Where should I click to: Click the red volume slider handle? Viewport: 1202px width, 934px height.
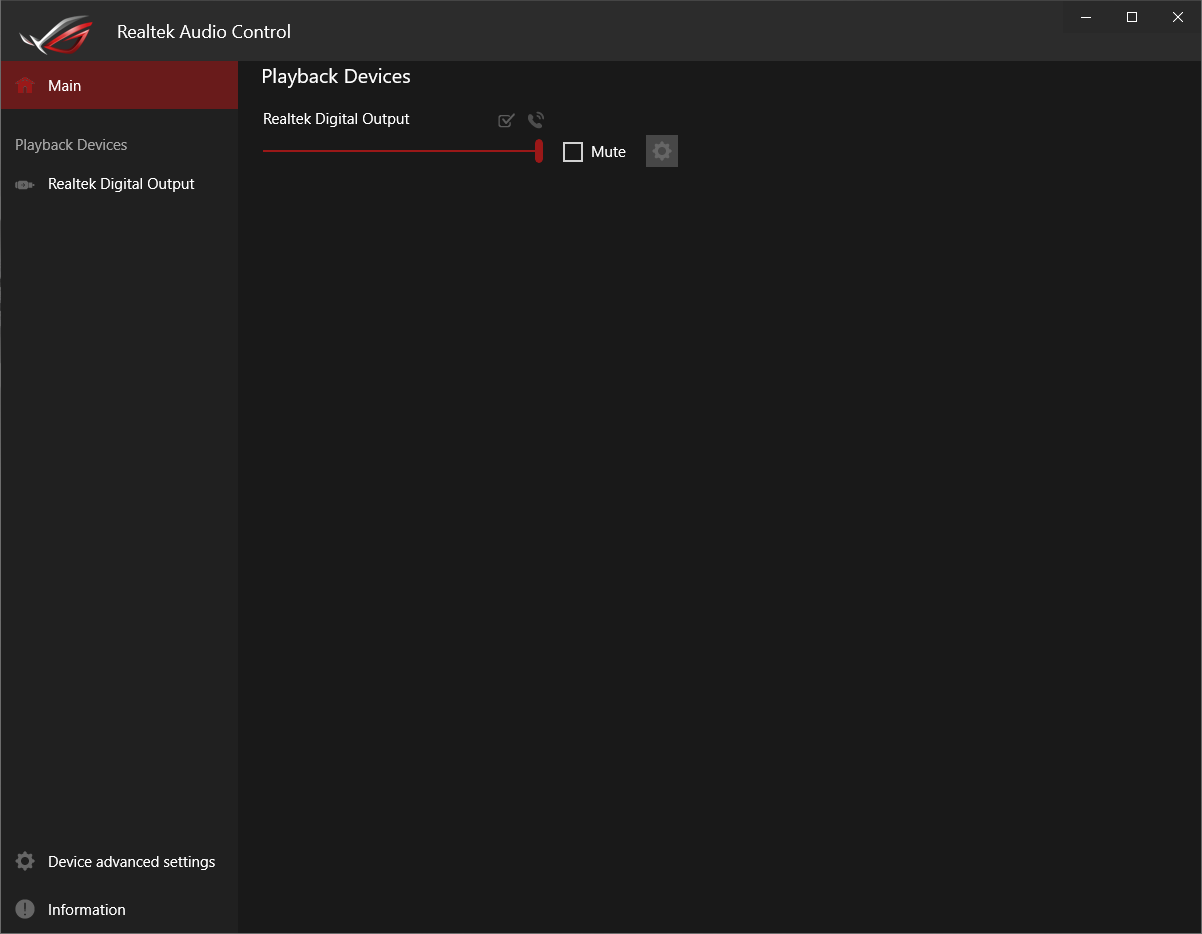(539, 151)
